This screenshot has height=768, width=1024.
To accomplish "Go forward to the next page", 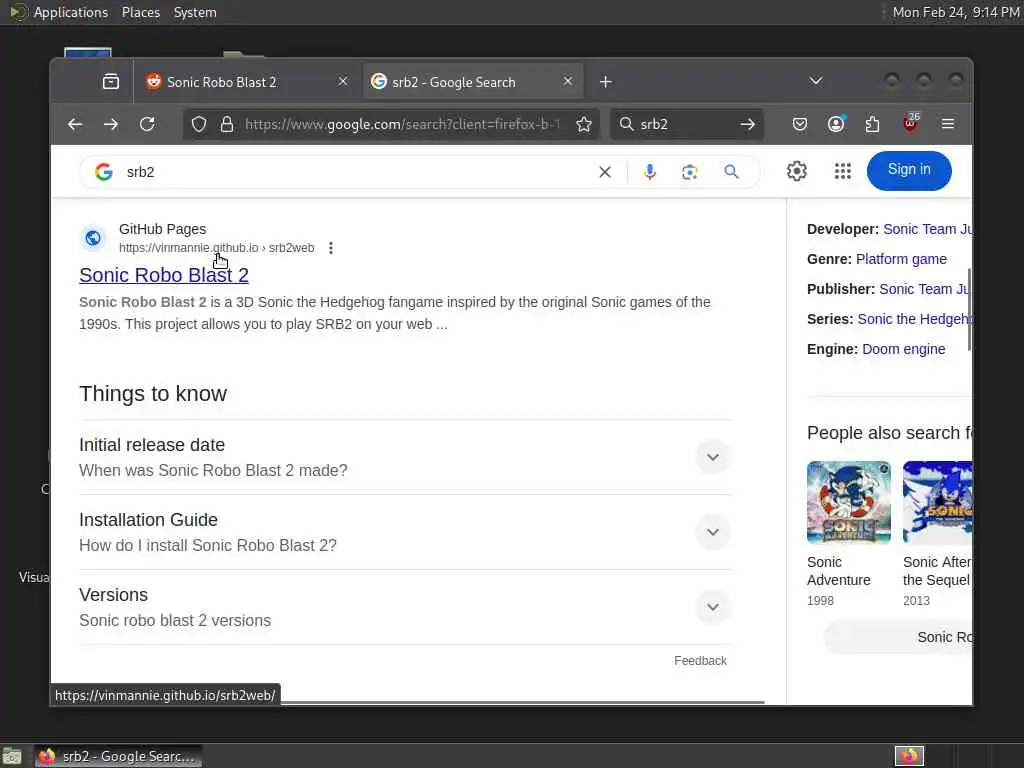I will coord(111,124).
